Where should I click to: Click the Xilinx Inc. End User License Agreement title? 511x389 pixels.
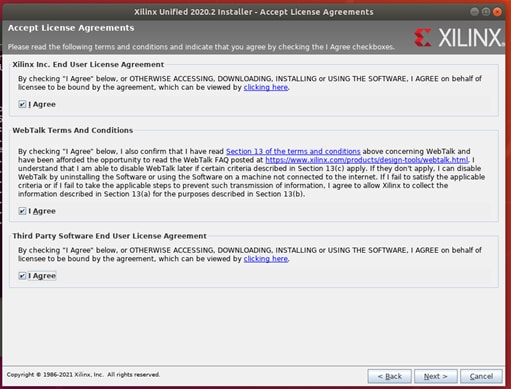click(88, 65)
